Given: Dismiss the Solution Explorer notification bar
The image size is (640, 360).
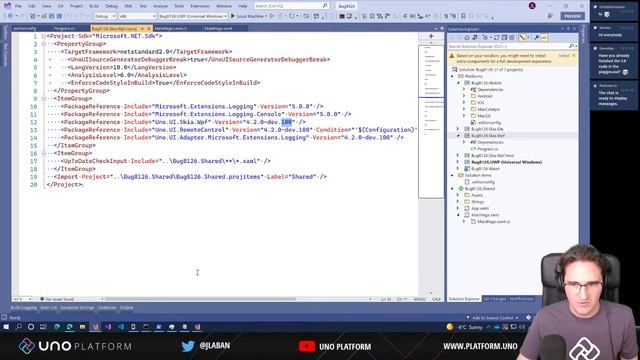Looking at the screenshot, I should pos(574,56).
